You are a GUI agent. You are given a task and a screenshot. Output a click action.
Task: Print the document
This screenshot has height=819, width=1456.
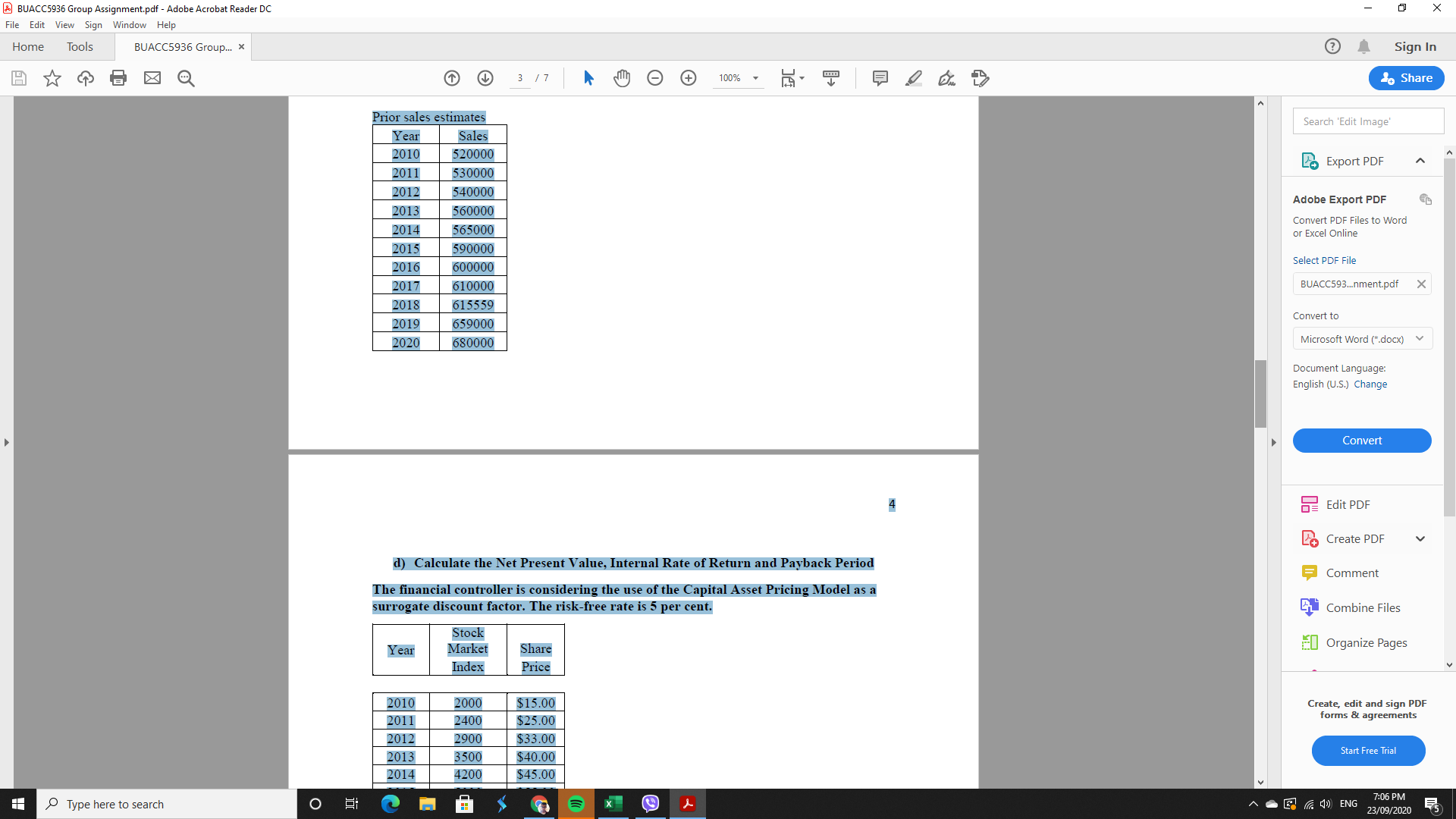(118, 78)
